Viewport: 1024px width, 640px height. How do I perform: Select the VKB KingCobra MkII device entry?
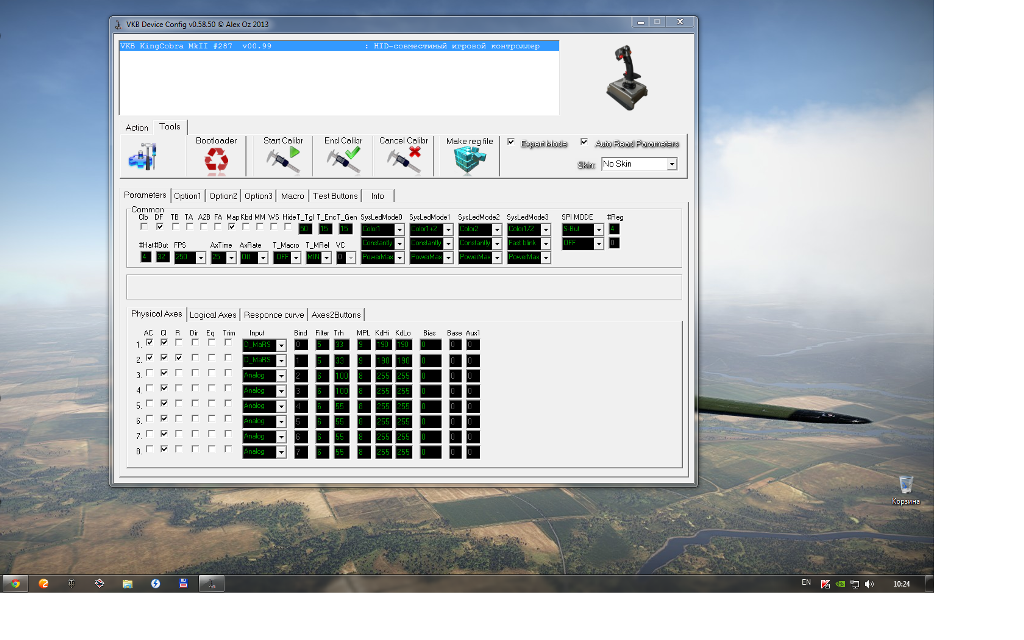[x=339, y=46]
